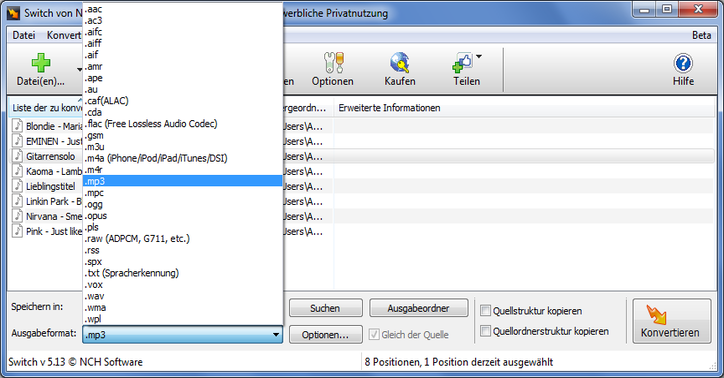This screenshot has width=724, height=378.
Task: Open the Optionen tools icon in toolbar
Action: (333, 63)
